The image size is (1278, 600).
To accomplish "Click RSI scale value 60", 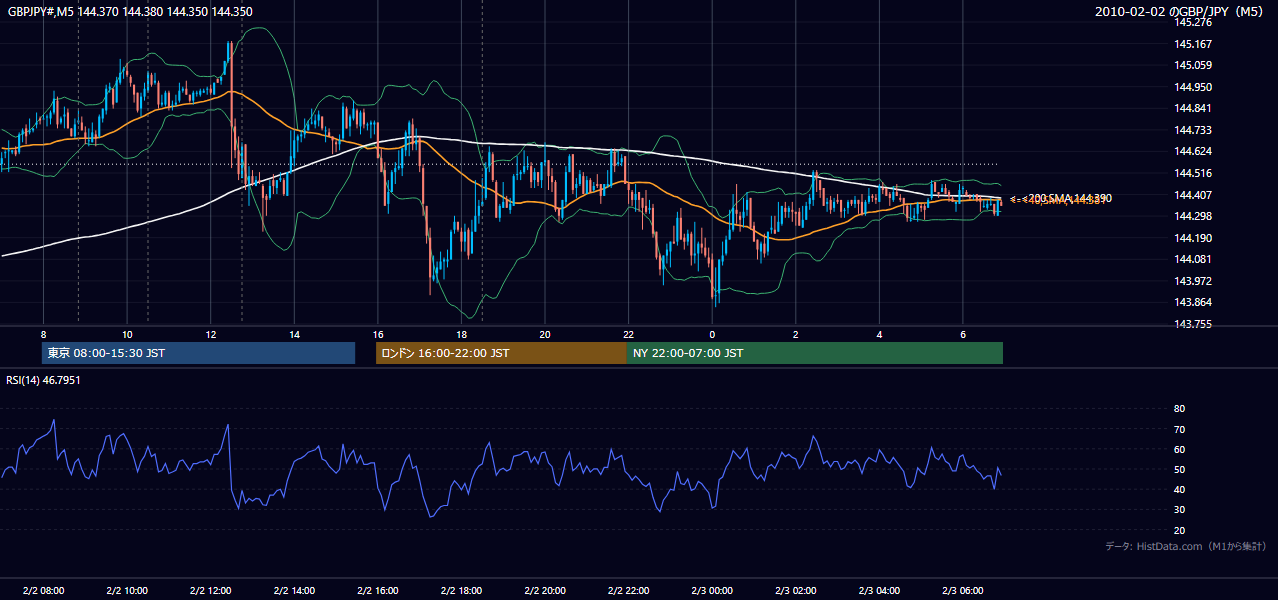I will [x=1180, y=450].
